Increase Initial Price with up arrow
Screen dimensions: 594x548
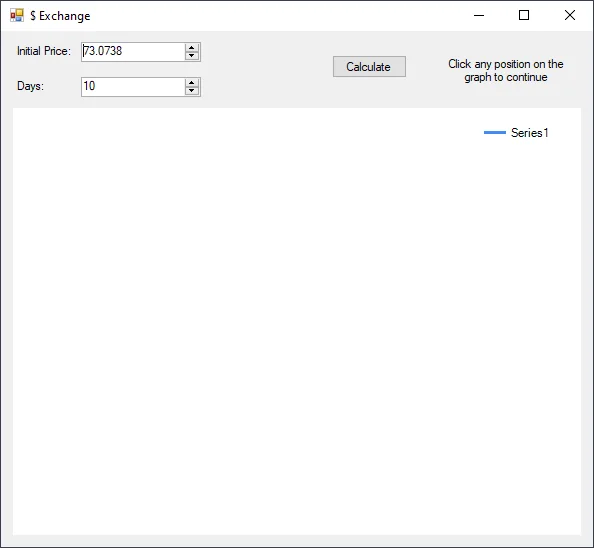coord(192,47)
